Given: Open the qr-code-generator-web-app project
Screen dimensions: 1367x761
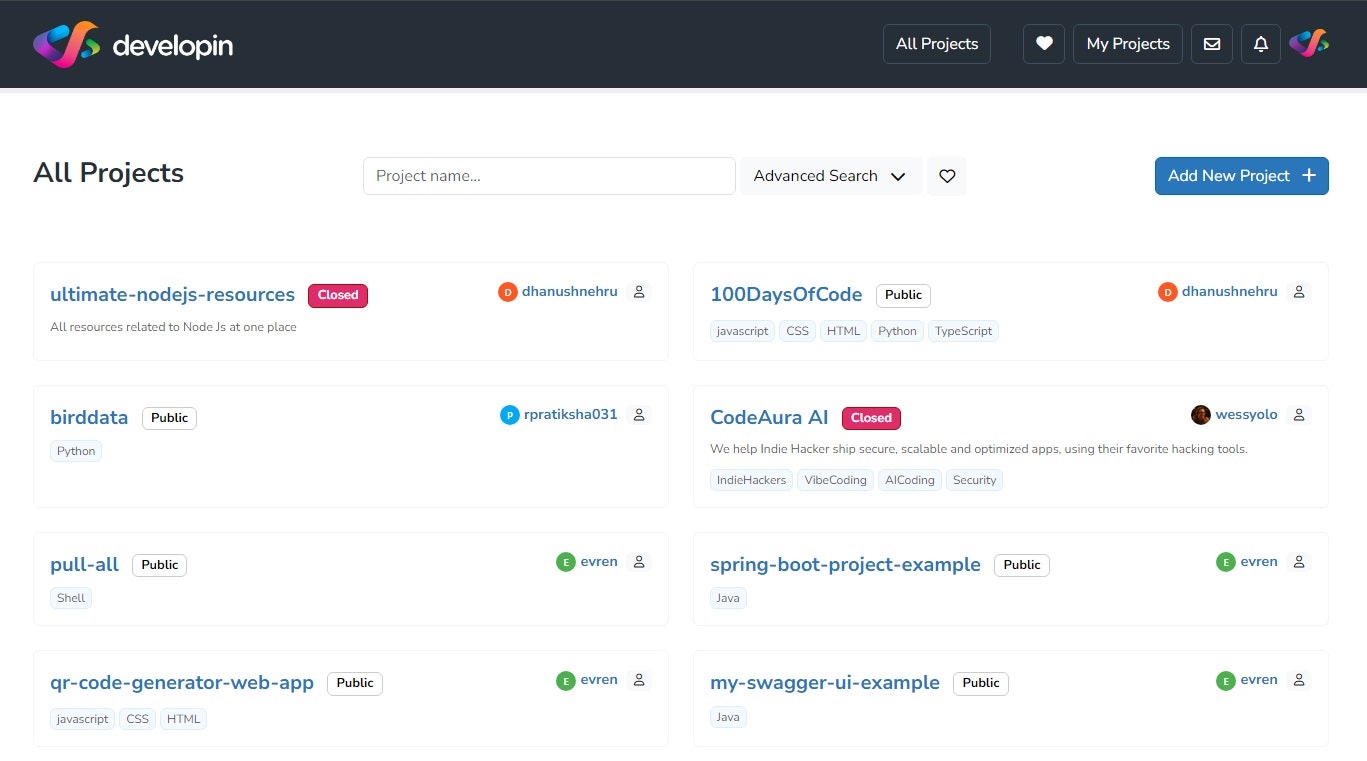Looking at the screenshot, I should 182,682.
